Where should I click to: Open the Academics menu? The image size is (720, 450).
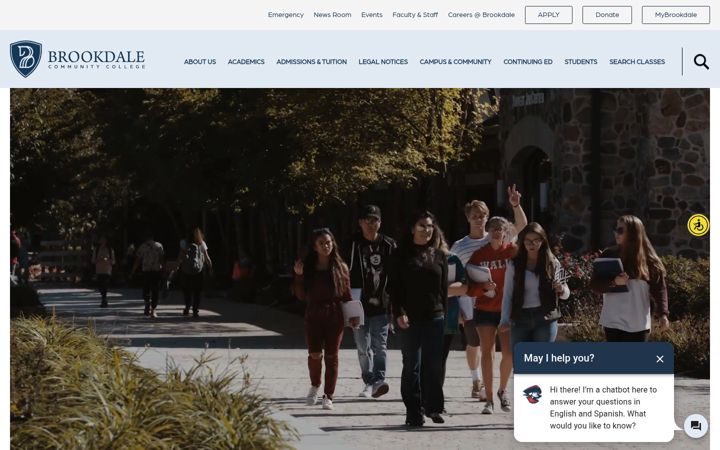click(246, 62)
